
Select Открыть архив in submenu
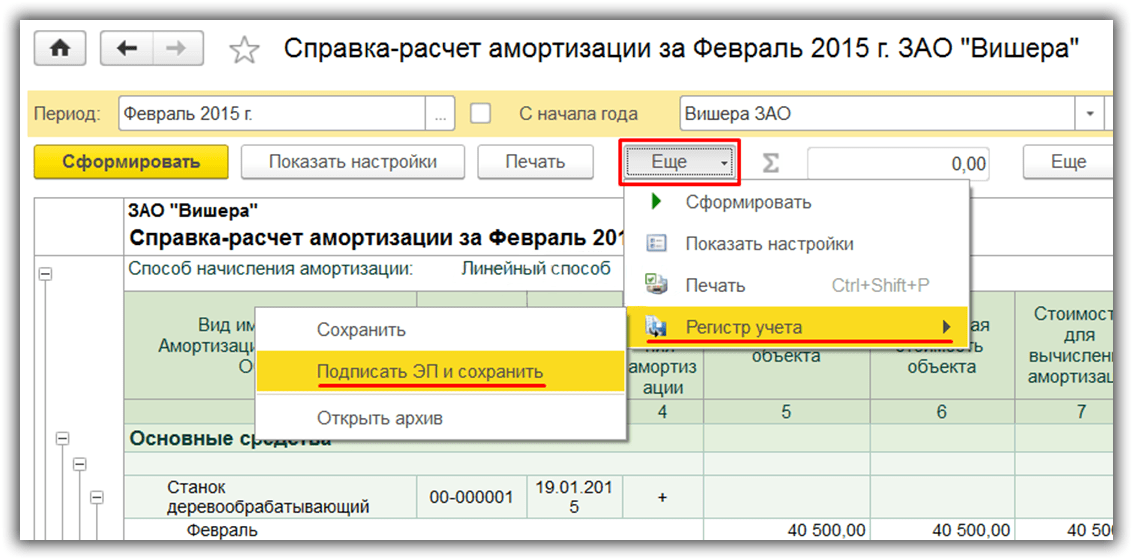click(379, 418)
